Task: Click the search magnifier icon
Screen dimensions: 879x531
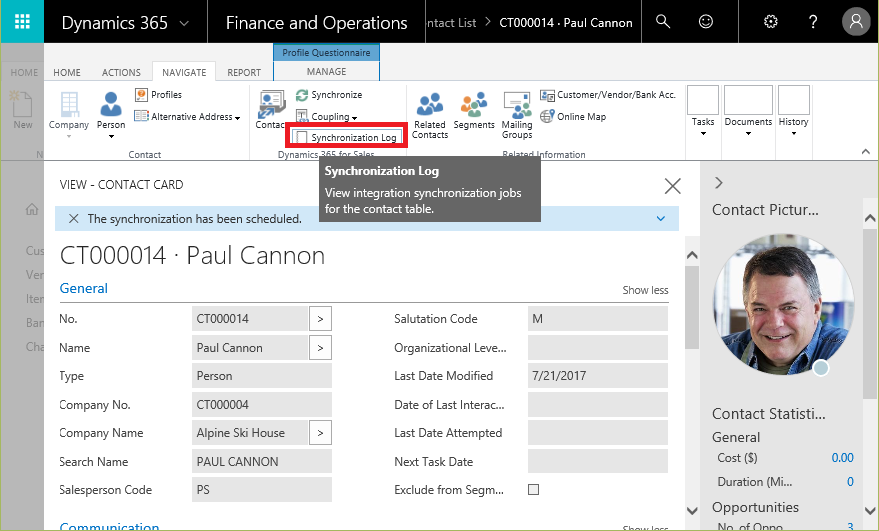Action: (x=663, y=22)
